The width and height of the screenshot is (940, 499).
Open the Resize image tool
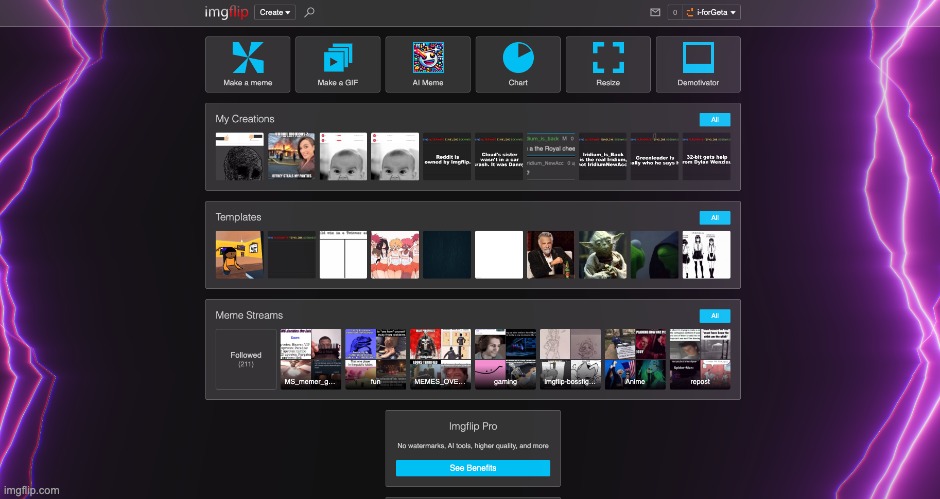[x=608, y=64]
